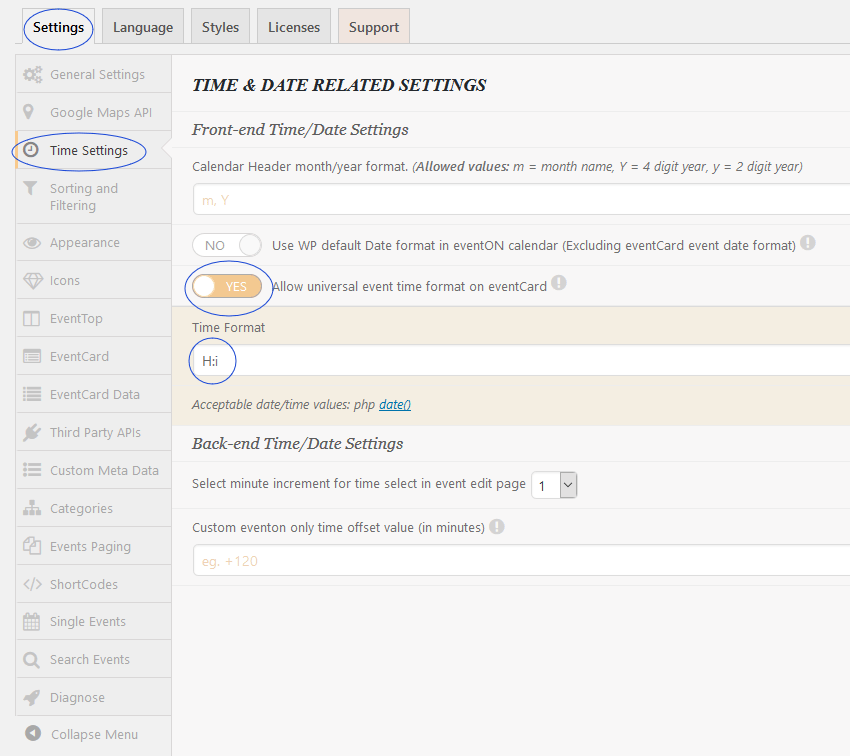
Task: Enable WP default Date format toggle
Action: pyautogui.click(x=227, y=245)
